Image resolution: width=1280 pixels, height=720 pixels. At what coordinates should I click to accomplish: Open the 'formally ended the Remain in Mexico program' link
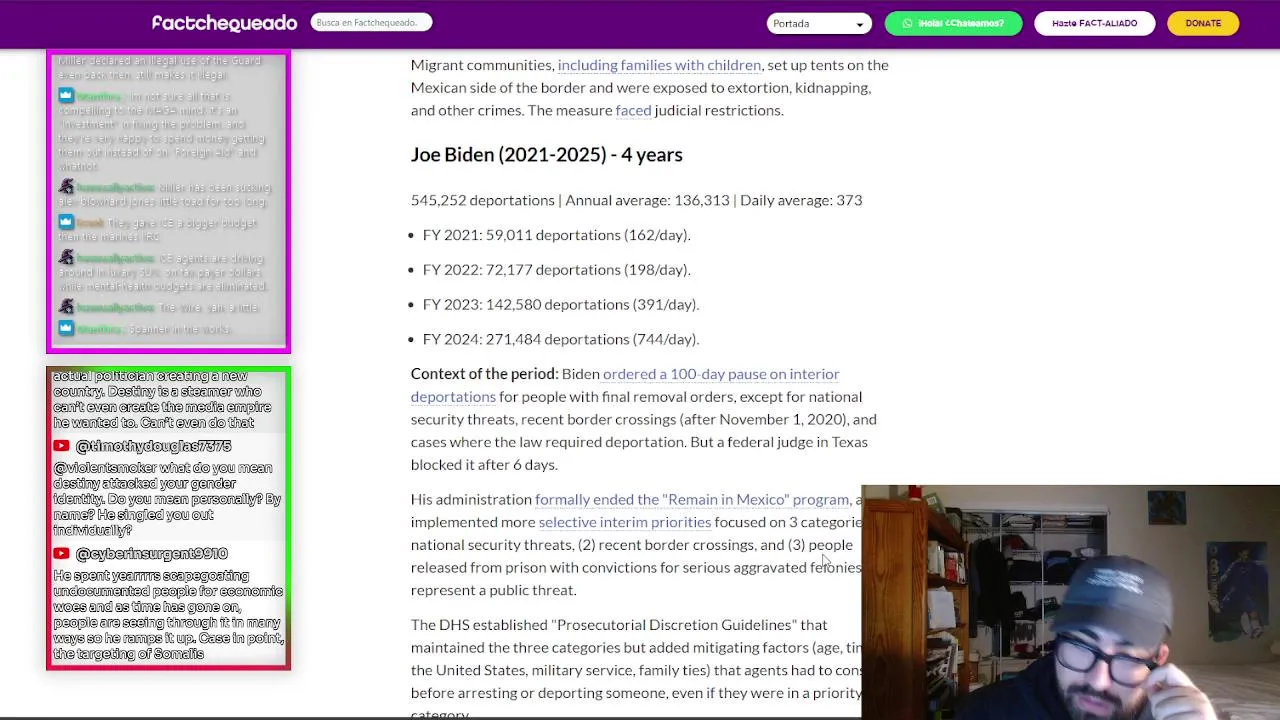[692, 499]
